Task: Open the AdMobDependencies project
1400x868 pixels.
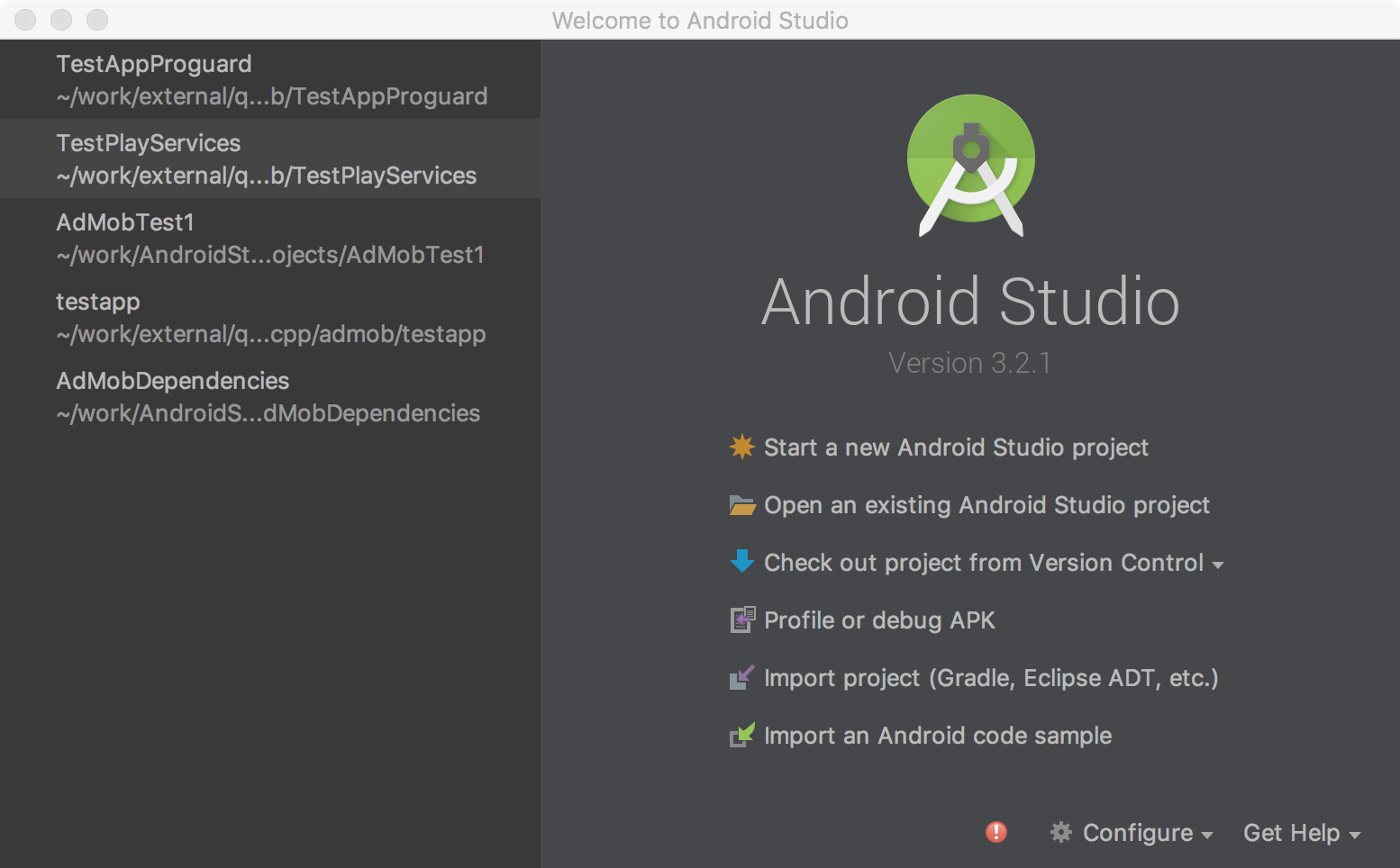Action: point(270,396)
